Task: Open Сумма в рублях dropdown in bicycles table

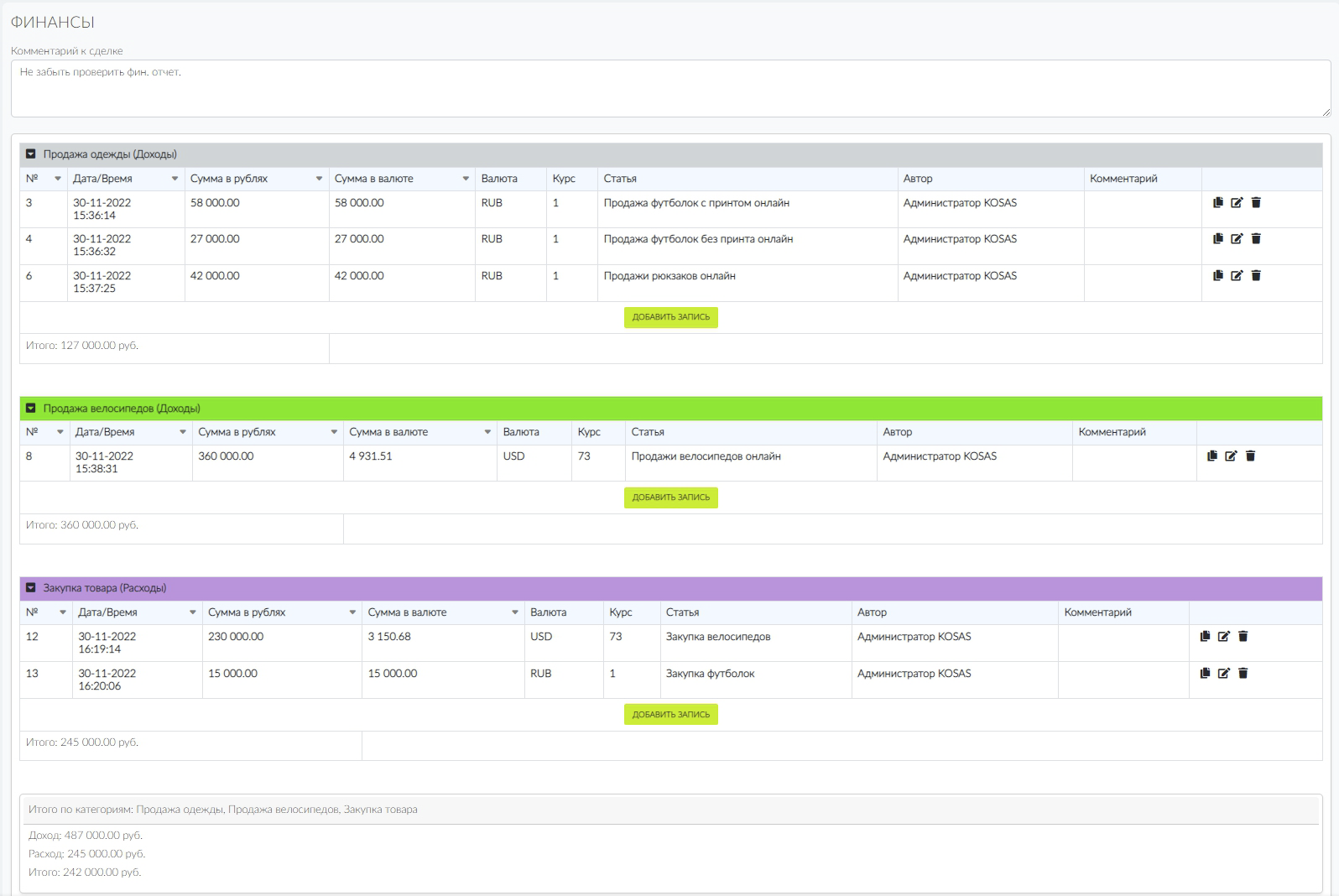Action: click(334, 432)
